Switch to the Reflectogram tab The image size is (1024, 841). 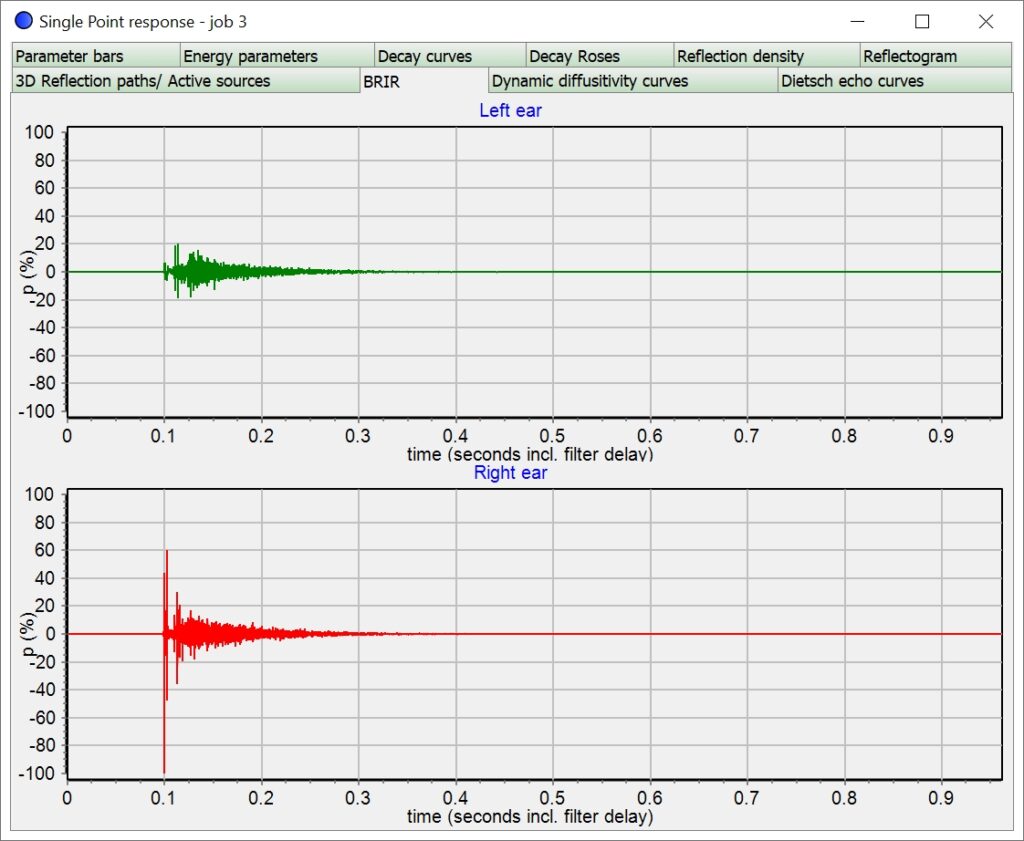(936, 56)
